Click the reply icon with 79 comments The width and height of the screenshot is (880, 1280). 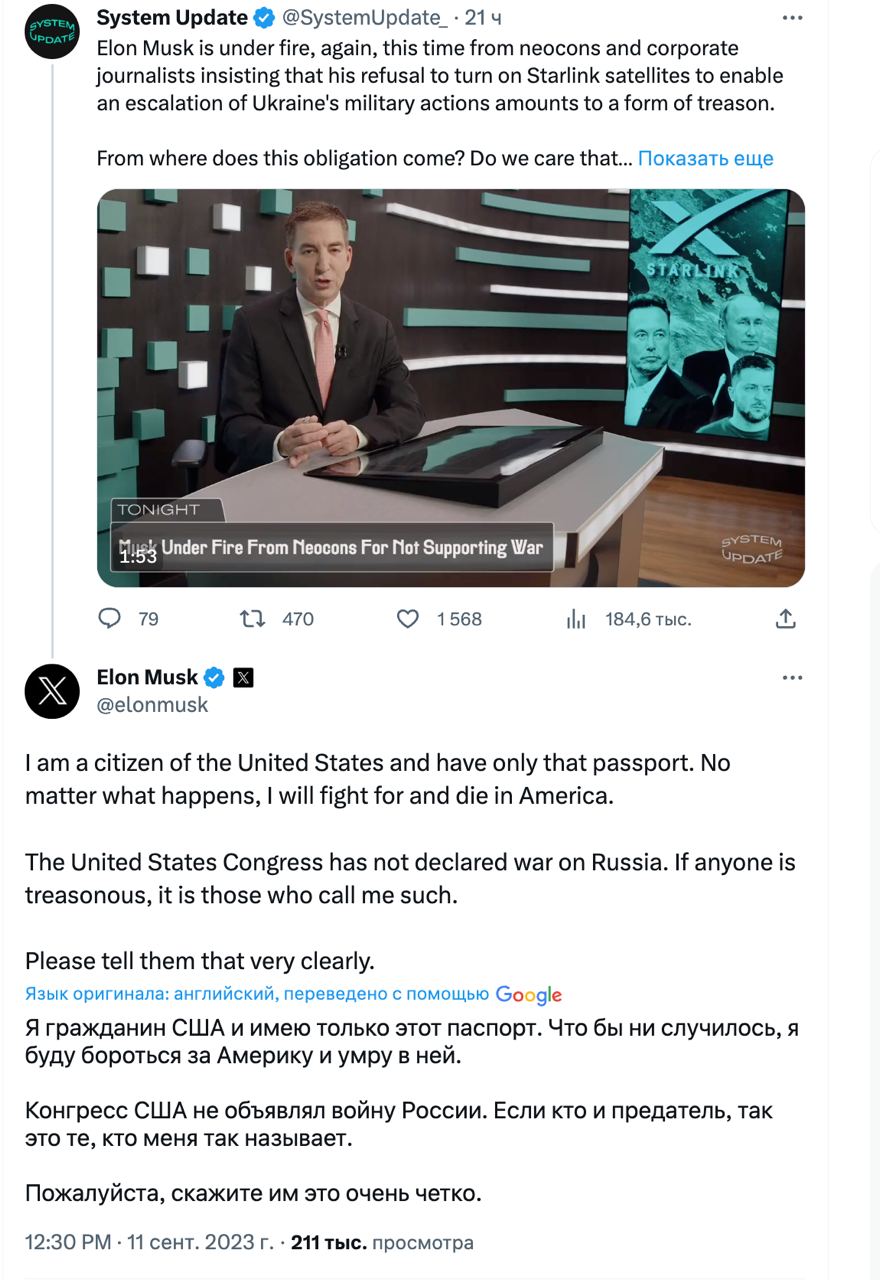click(x=109, y=619)
